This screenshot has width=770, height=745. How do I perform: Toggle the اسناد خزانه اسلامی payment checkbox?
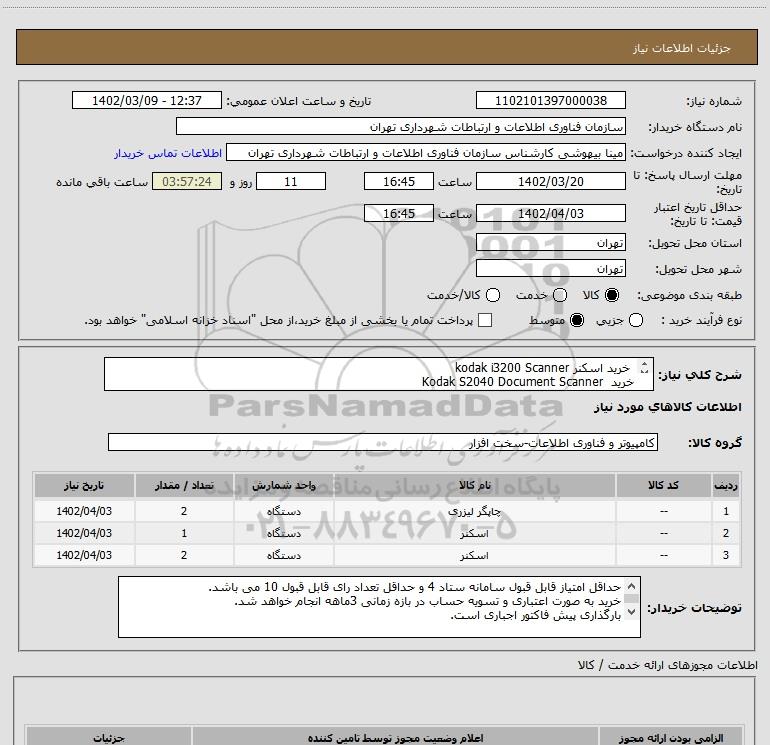(x=485, y=320)
